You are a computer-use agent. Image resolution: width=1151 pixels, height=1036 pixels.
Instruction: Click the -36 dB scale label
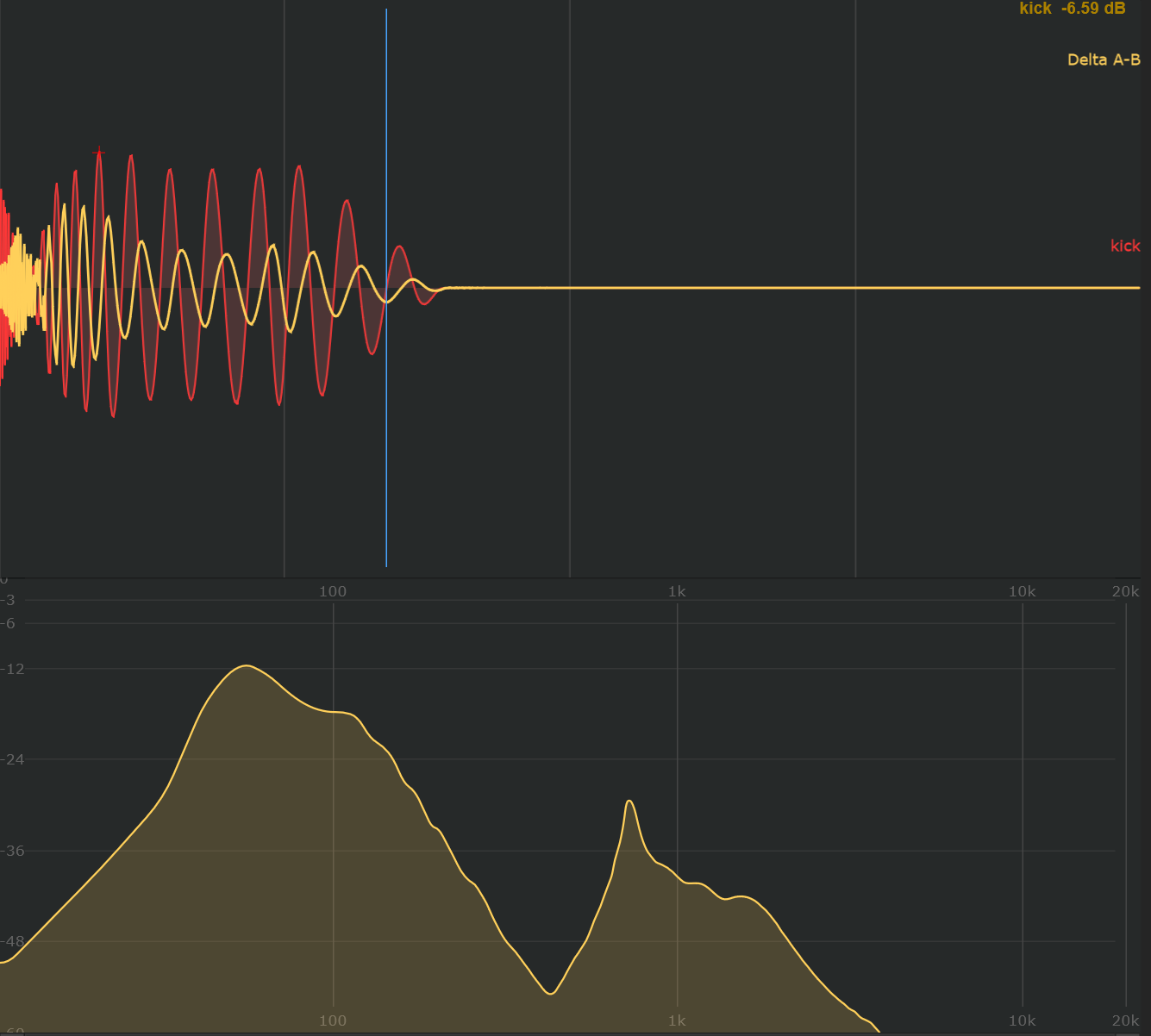tap(12, 852)
